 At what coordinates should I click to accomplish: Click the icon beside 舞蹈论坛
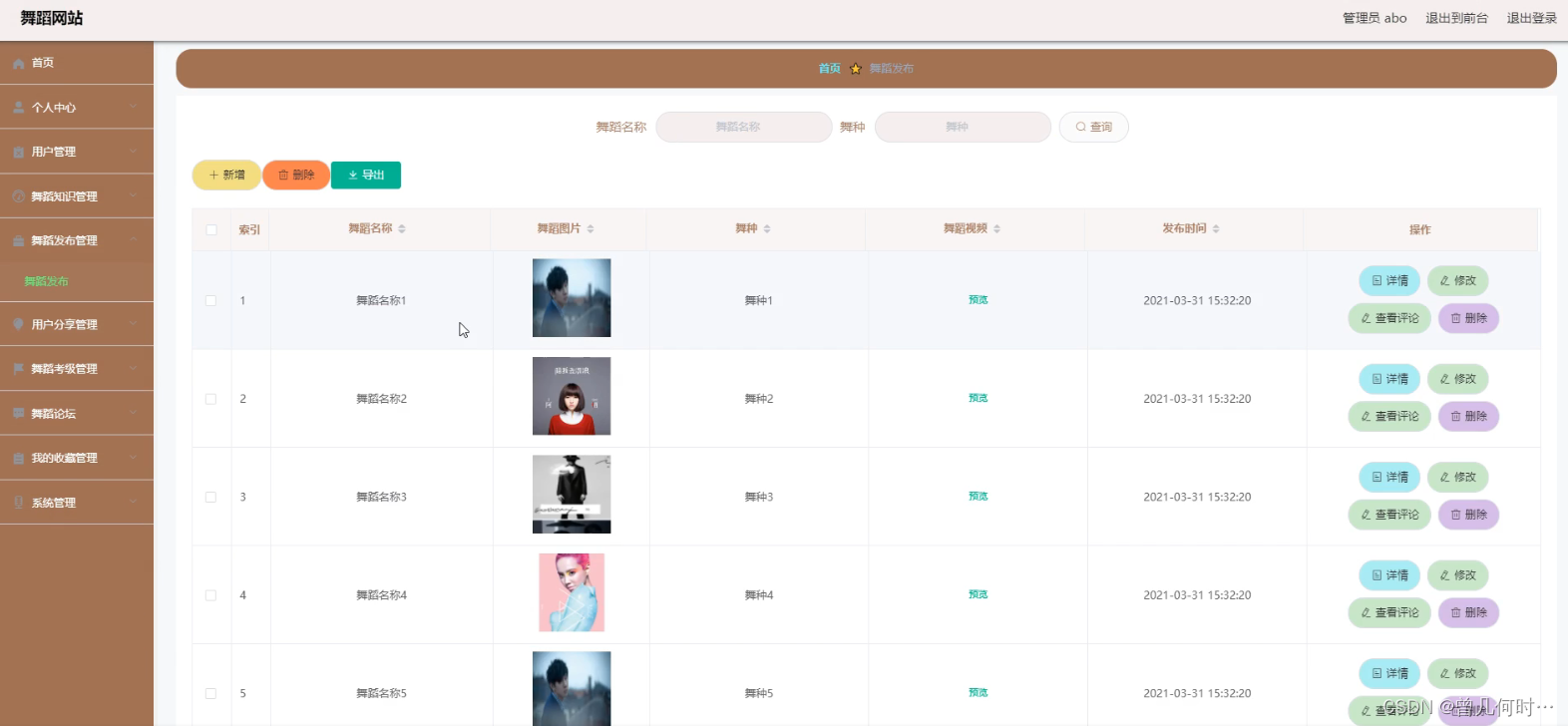pos(18,413)
